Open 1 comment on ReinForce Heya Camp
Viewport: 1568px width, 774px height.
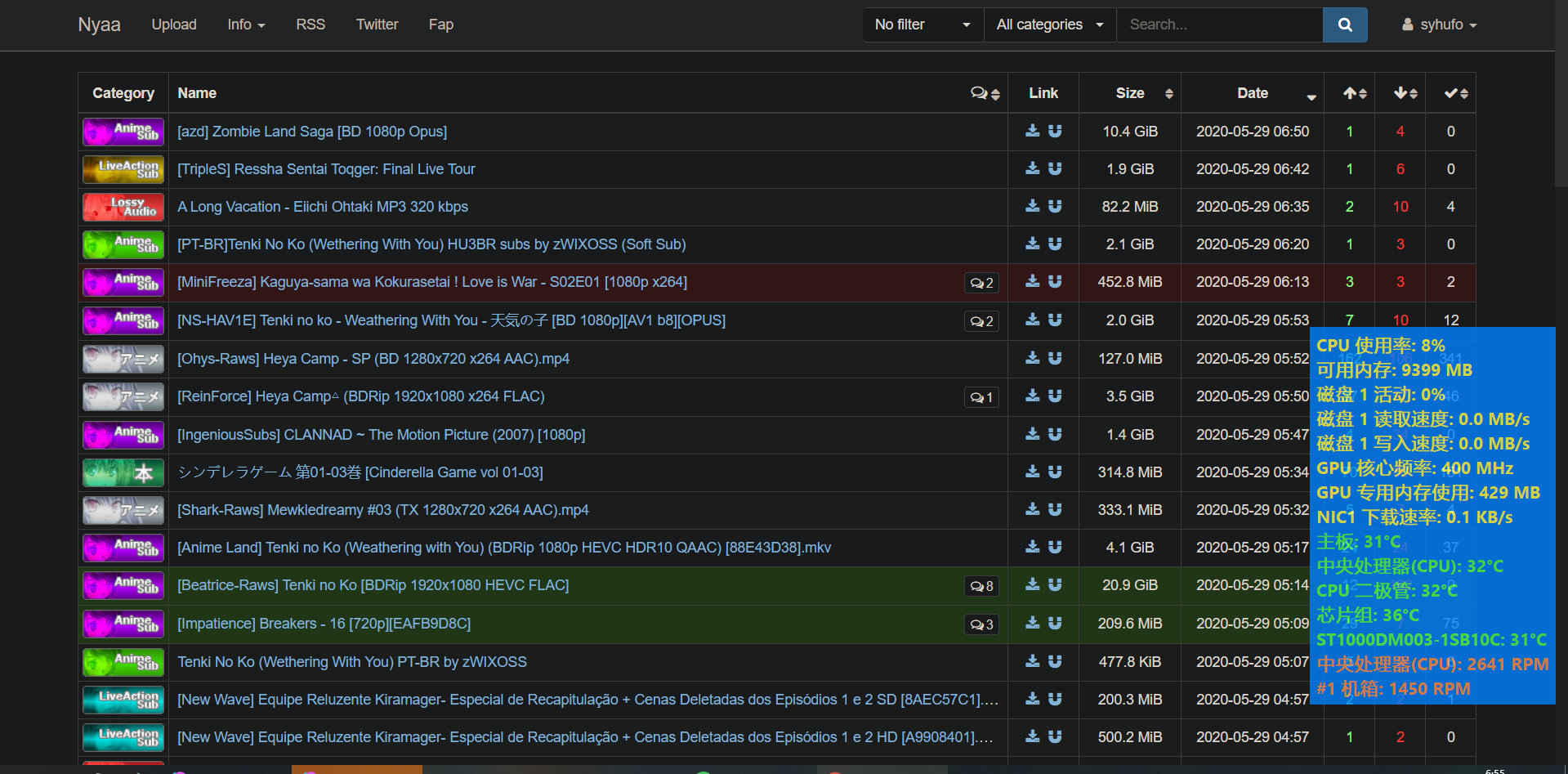(981, 397)
